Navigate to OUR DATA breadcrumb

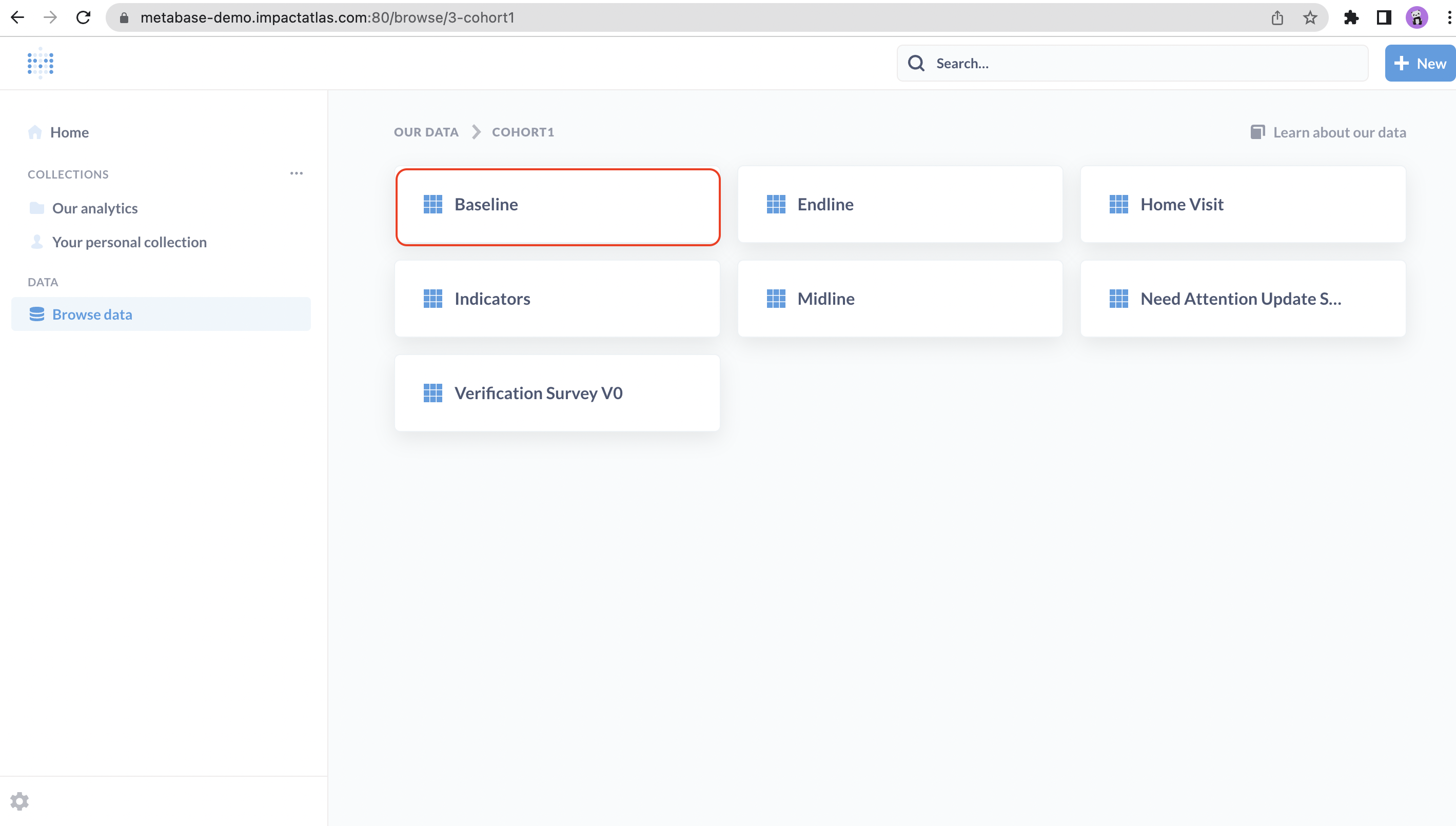point(425,132)
